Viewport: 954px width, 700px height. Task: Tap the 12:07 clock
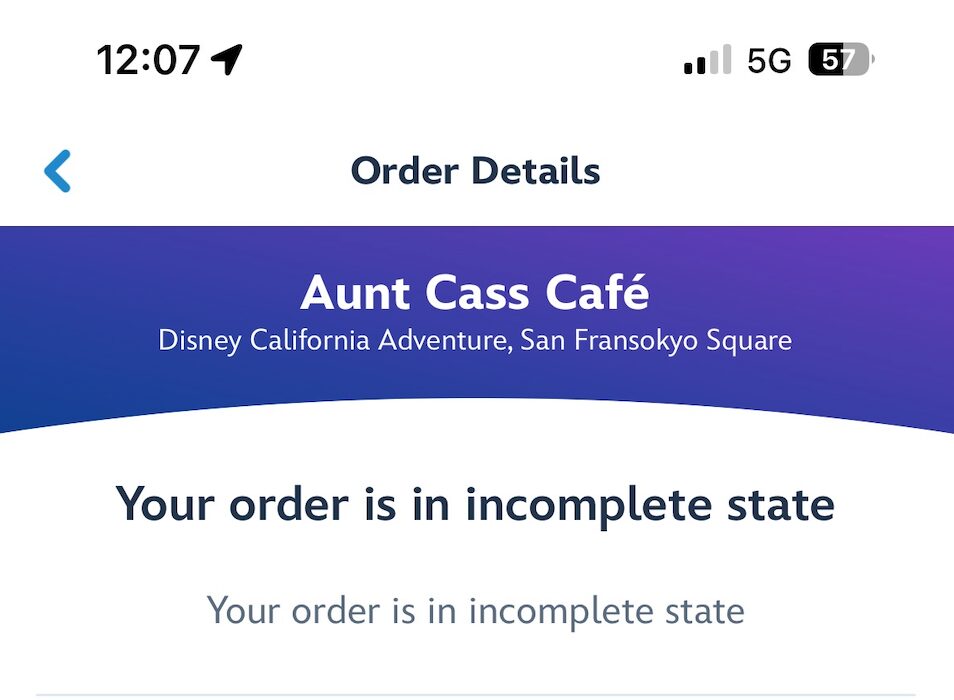coord(148,60)
